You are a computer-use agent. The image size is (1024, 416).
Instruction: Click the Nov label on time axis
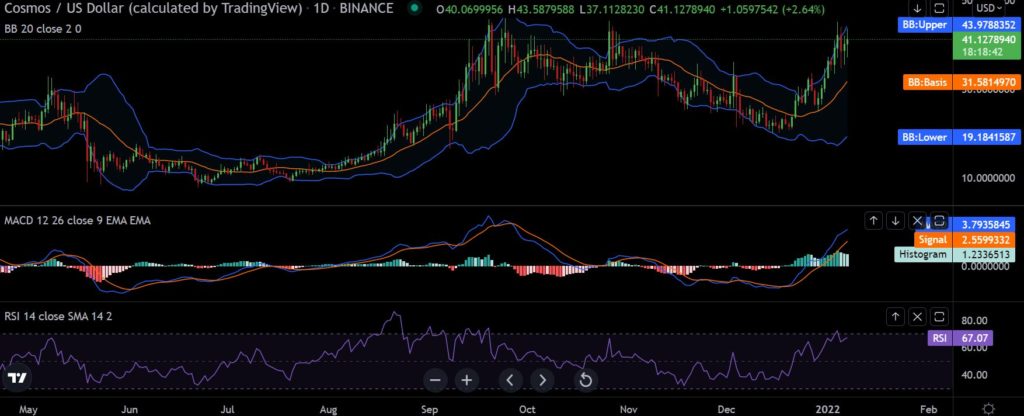pos(628,409)
